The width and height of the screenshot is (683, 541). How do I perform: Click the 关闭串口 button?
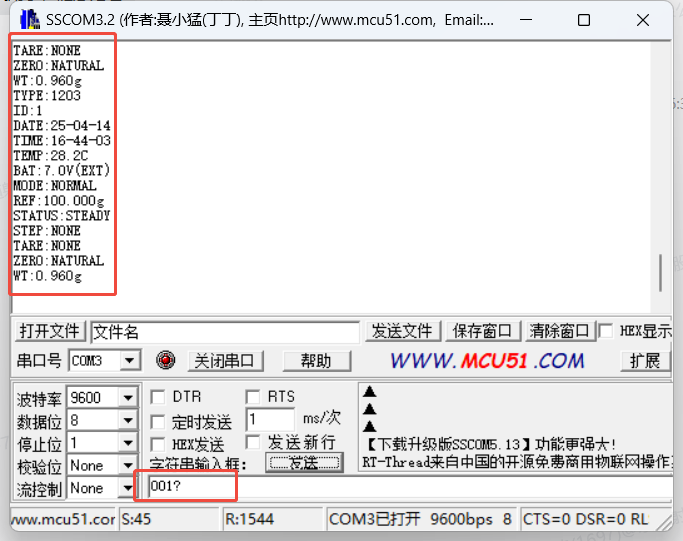[x=224, y=361]
